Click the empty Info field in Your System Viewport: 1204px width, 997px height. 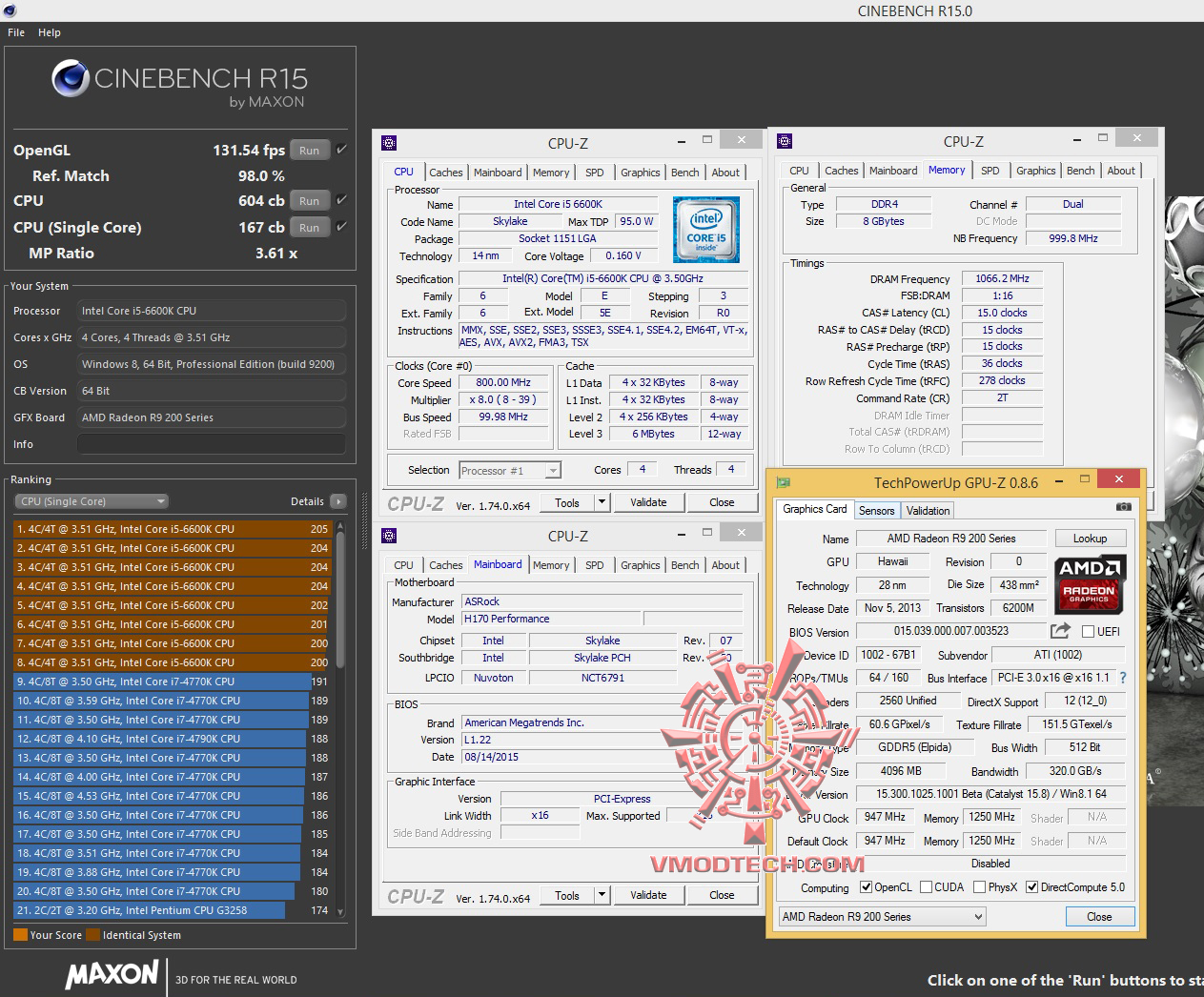tap(212, 444)
